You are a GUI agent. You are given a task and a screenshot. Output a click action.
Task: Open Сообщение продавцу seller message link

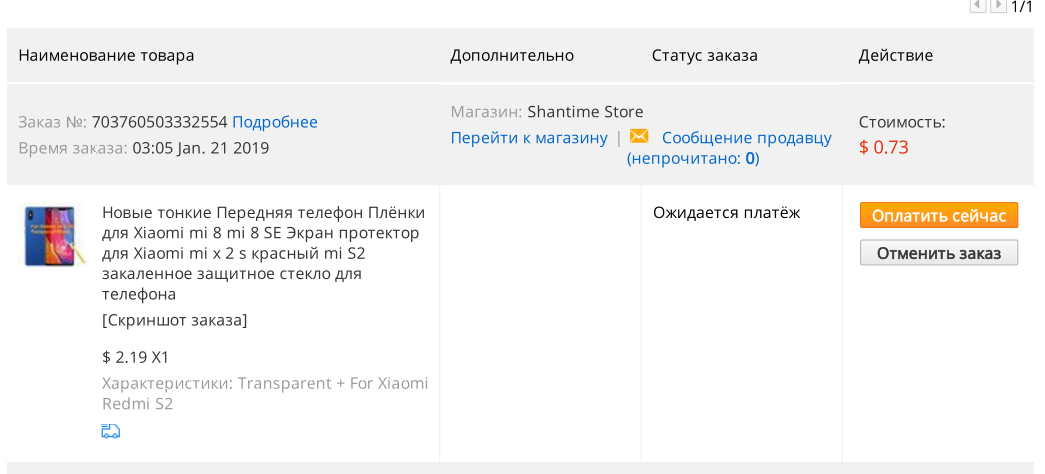(746, 138)
